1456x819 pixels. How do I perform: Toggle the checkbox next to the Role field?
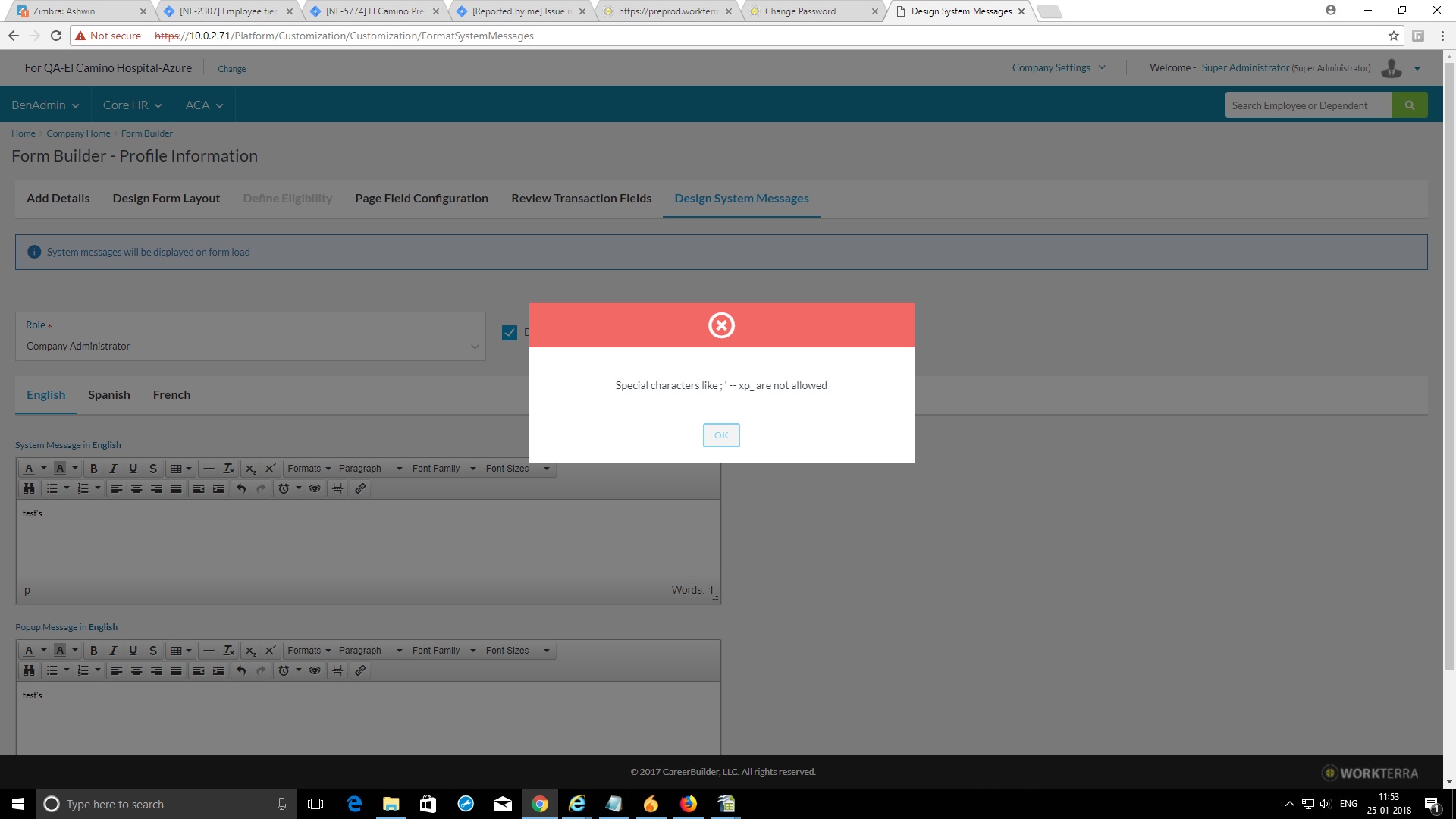pyautogui.click(x=510, y=332)
